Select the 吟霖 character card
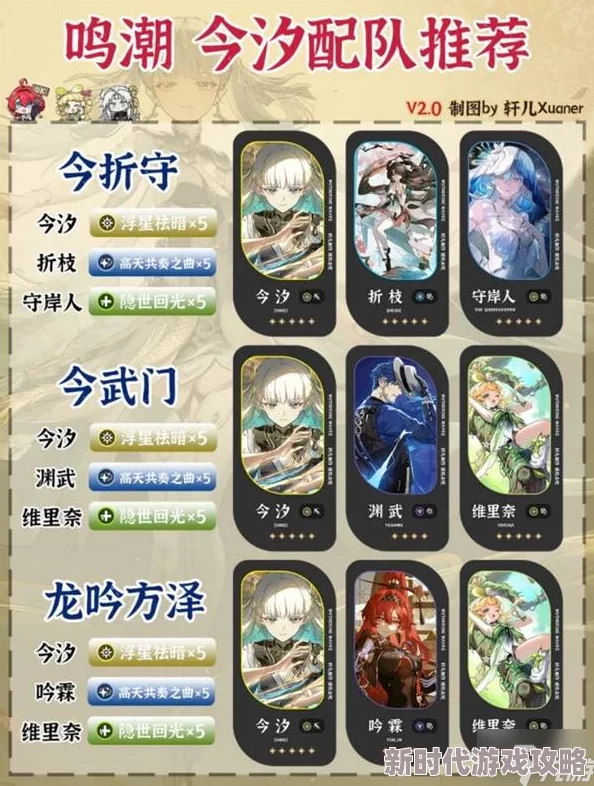 pyautogui.click(x=397, y=662)
